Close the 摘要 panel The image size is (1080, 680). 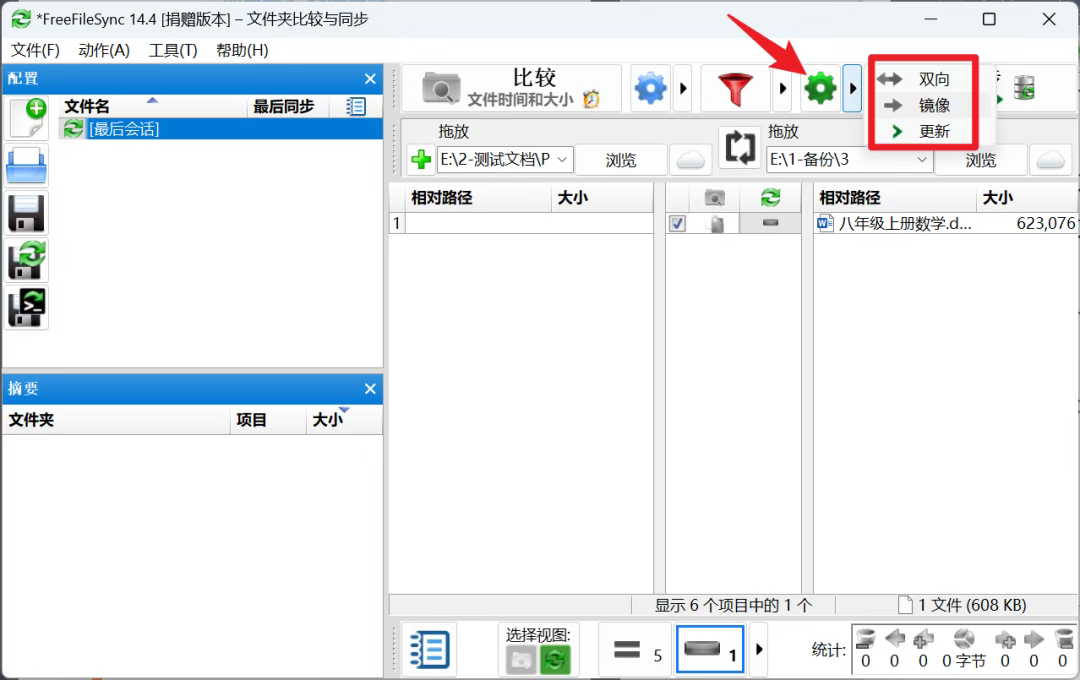[370, 389]
